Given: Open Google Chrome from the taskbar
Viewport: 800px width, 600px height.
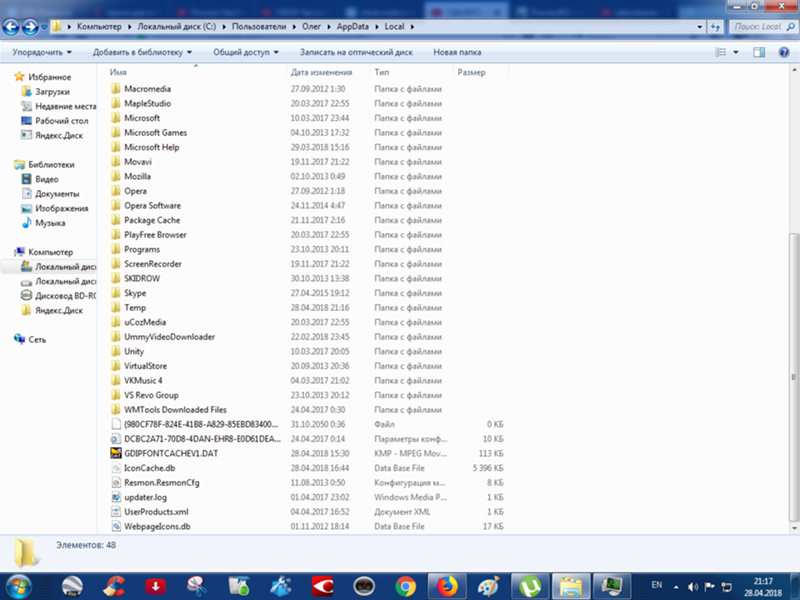Looking at the screenshot, I should pos(405,585).
